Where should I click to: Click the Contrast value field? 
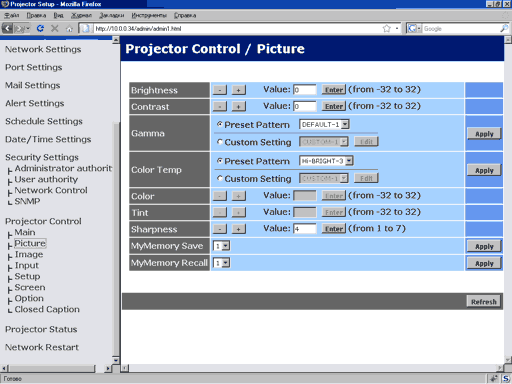pyautogui.click(x=305, y=106)
